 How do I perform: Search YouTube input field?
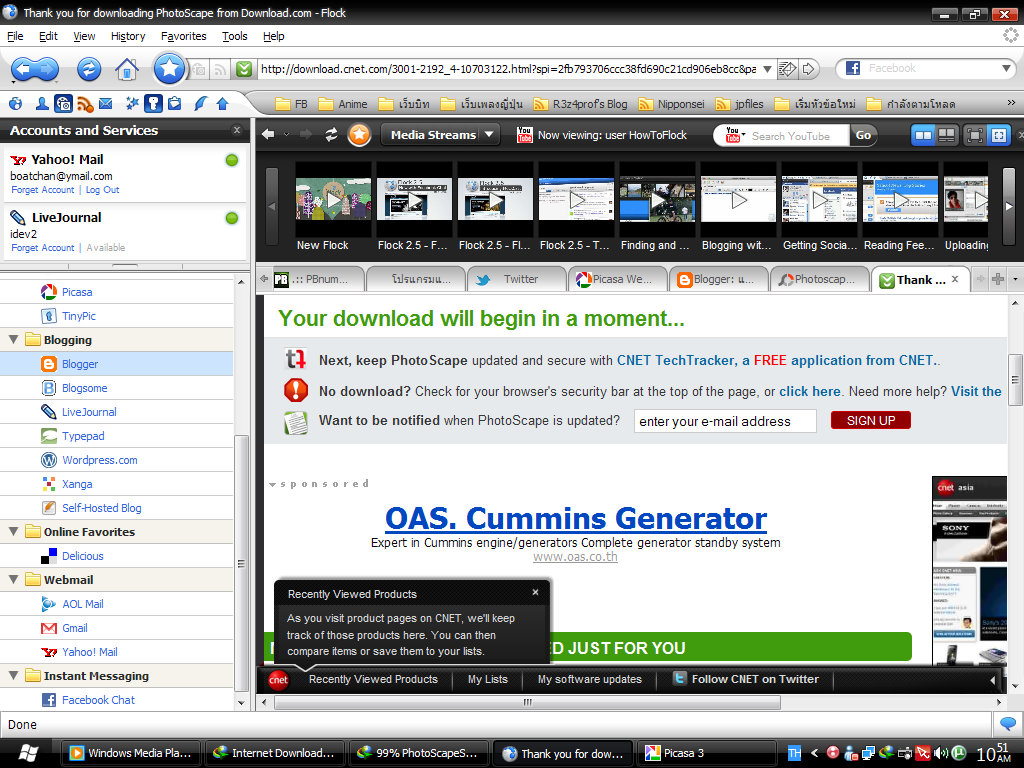[798, 136]
